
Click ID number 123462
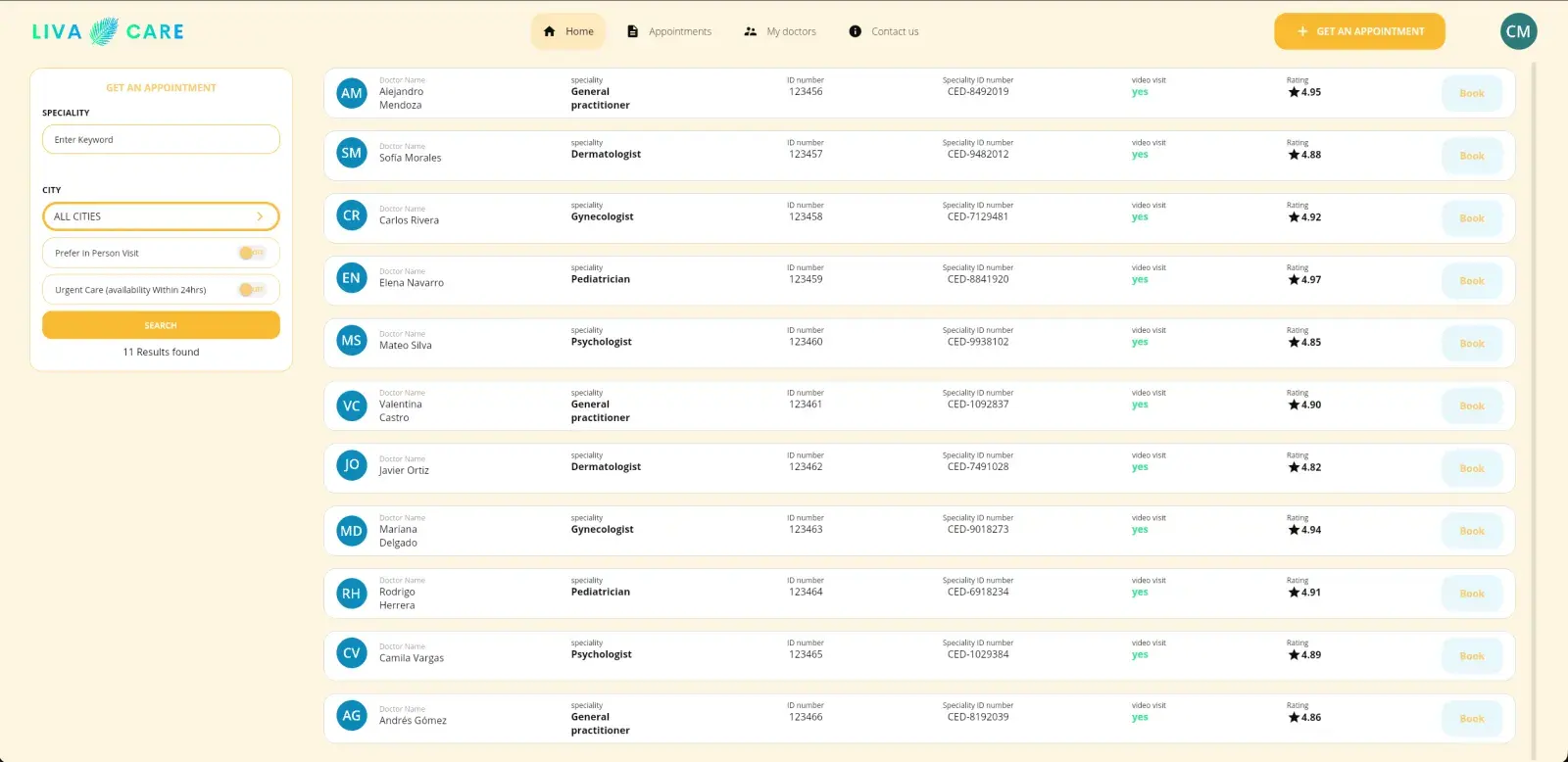point(806,467)
